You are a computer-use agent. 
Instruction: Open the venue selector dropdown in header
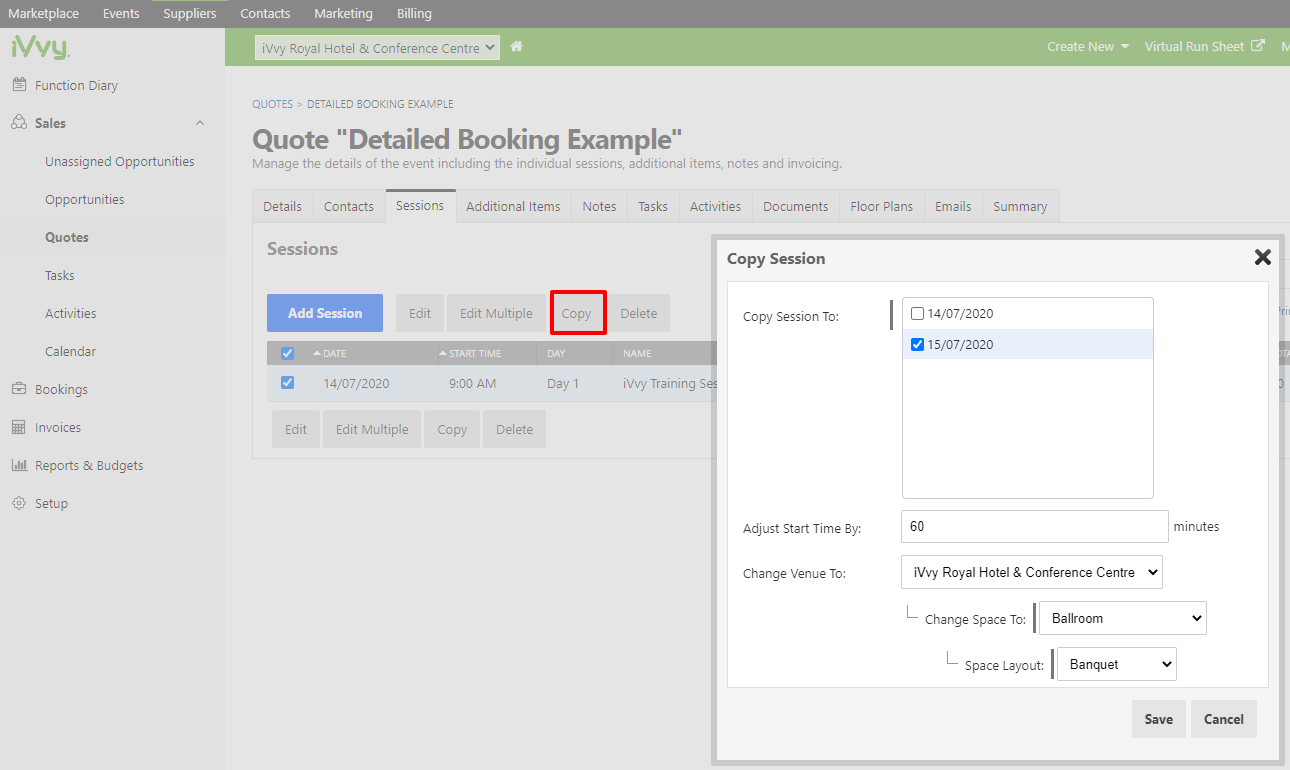coord(377,47)
